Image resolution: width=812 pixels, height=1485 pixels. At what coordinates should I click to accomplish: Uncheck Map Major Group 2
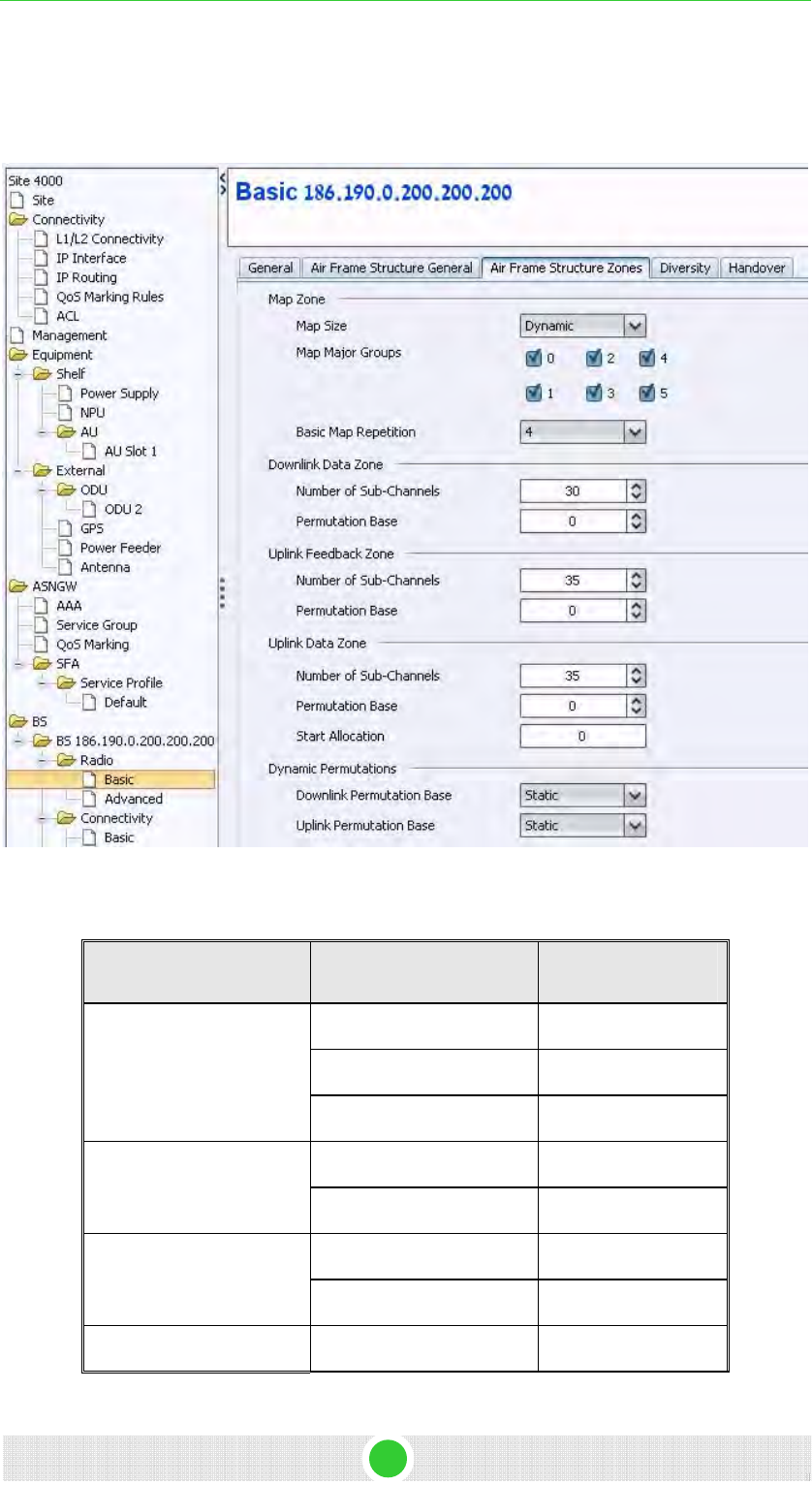coord(594,359)
